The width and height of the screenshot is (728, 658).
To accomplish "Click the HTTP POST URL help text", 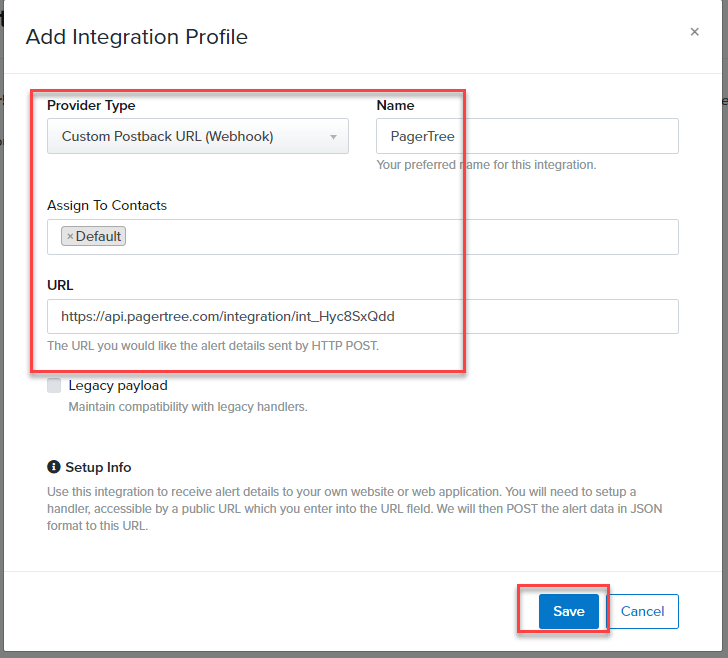I will 213,346.
